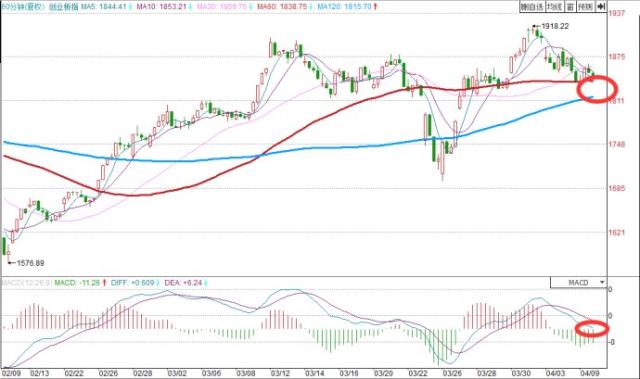Click the 1811 price axis label

(x=617, y=101)
